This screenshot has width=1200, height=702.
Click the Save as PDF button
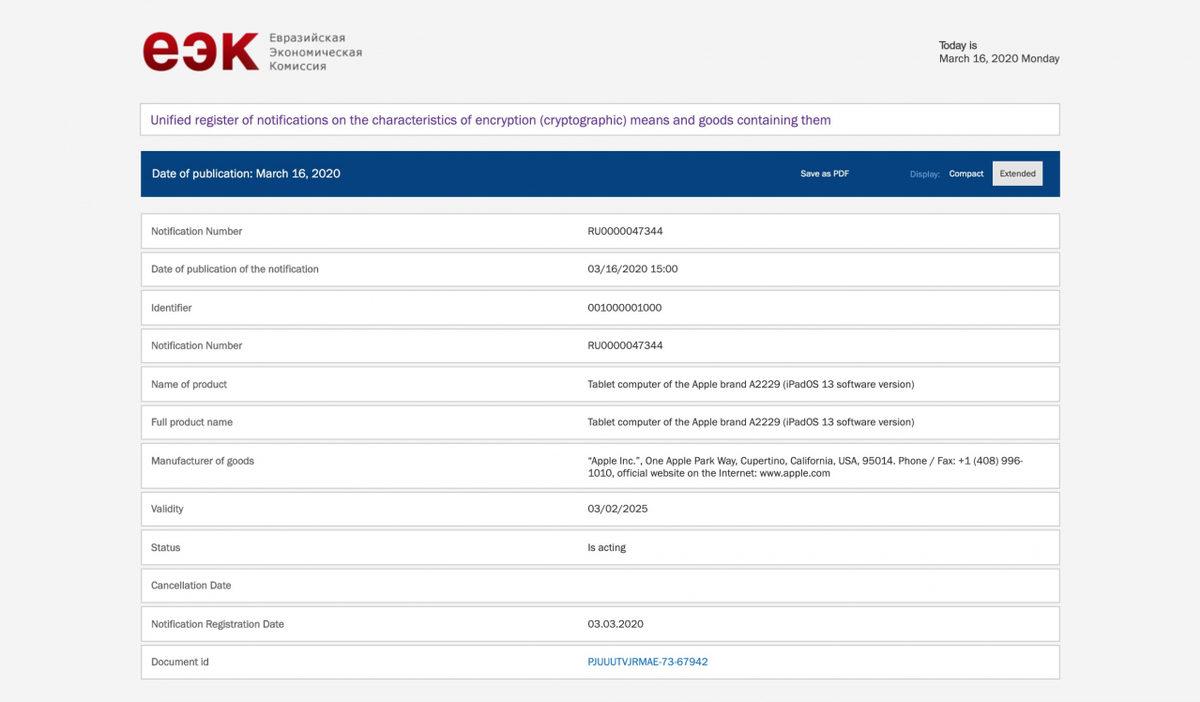coord(824,174)
